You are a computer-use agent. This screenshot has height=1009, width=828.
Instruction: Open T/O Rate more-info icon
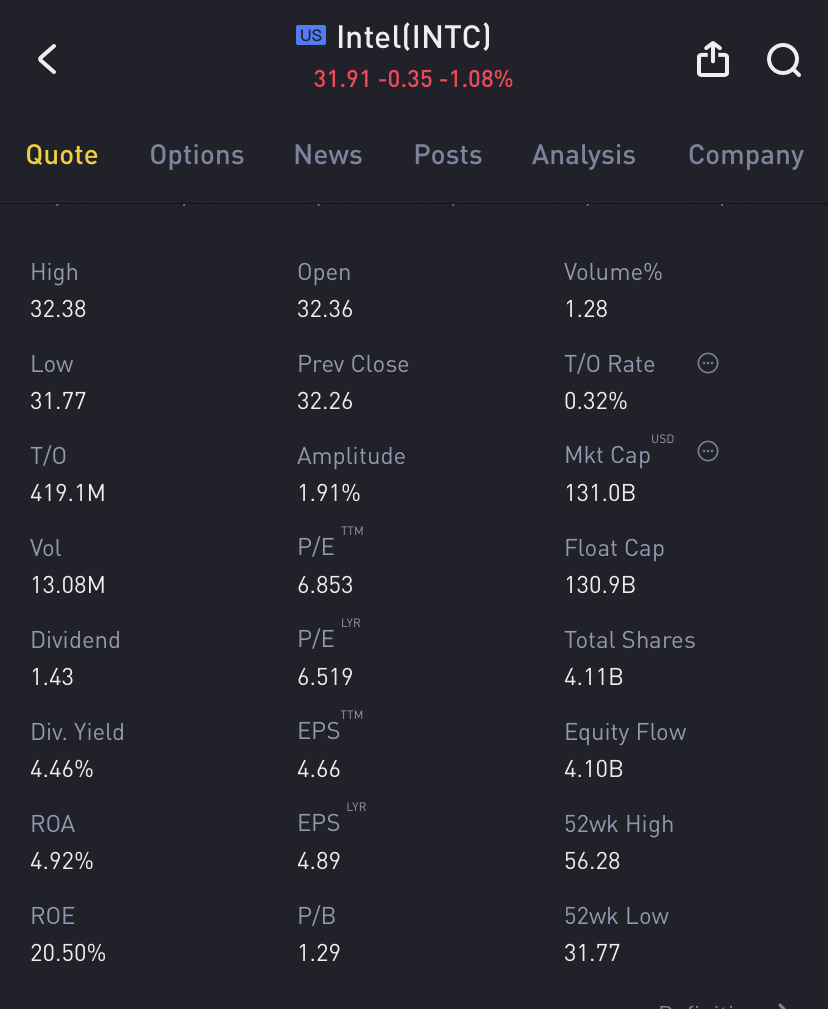pyautogui.click(x=708, y=364)
